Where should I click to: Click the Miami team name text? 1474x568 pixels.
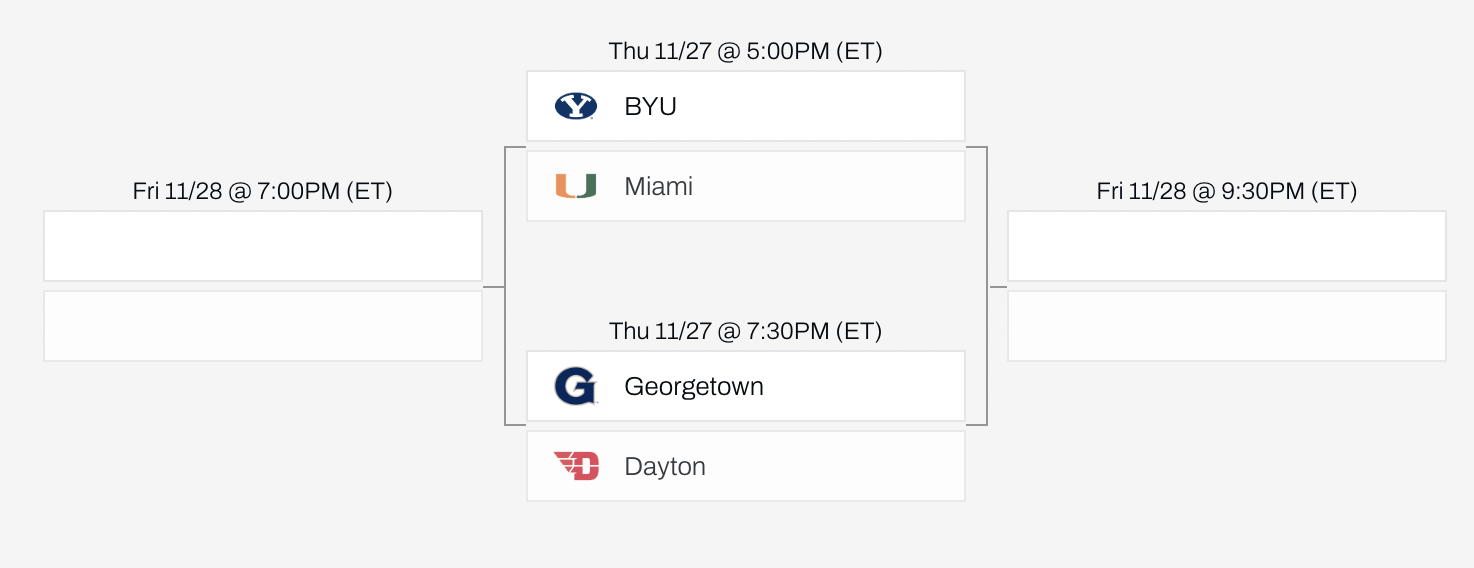658,186
